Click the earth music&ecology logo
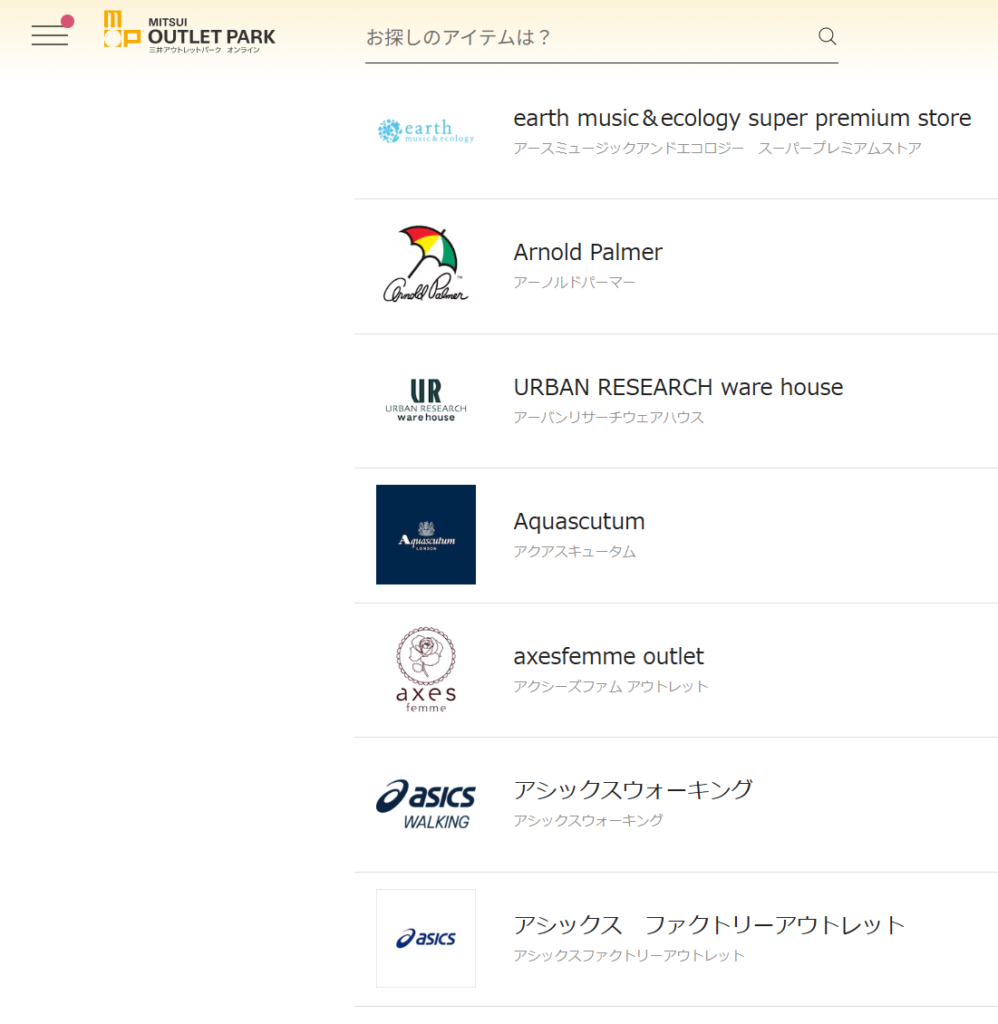The width and height of the screenshot is (998, 1024). point(426,131)
